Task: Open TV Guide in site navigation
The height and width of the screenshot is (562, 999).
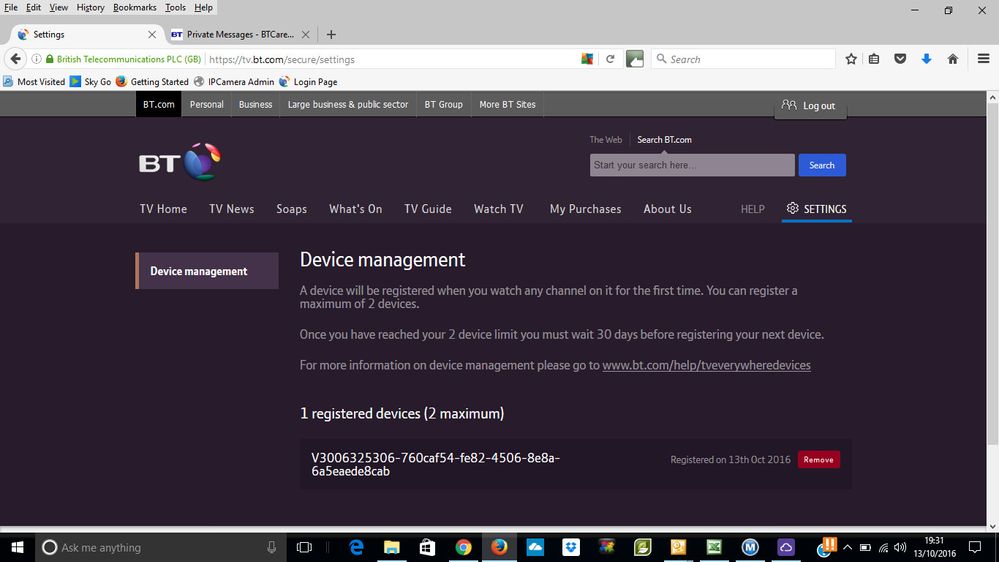Action: click(428, 209)
